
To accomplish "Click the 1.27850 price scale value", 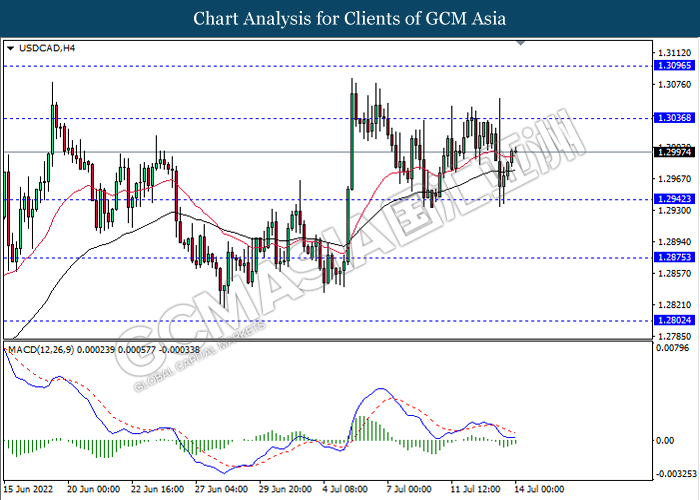I will [675, 336].
